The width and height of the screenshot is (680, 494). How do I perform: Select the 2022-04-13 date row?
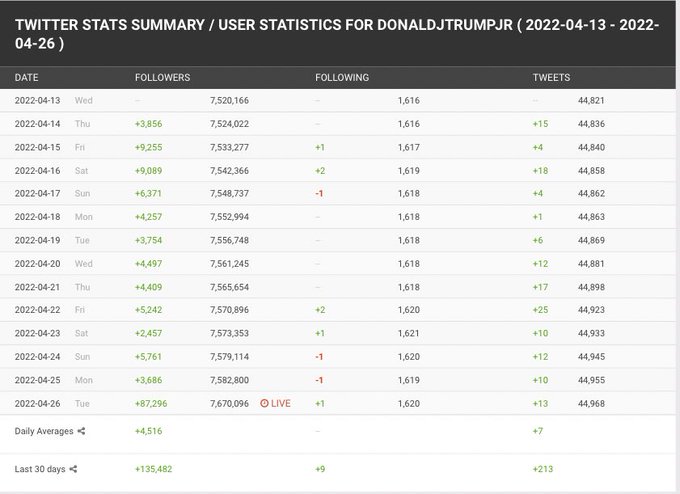(37, 100)
